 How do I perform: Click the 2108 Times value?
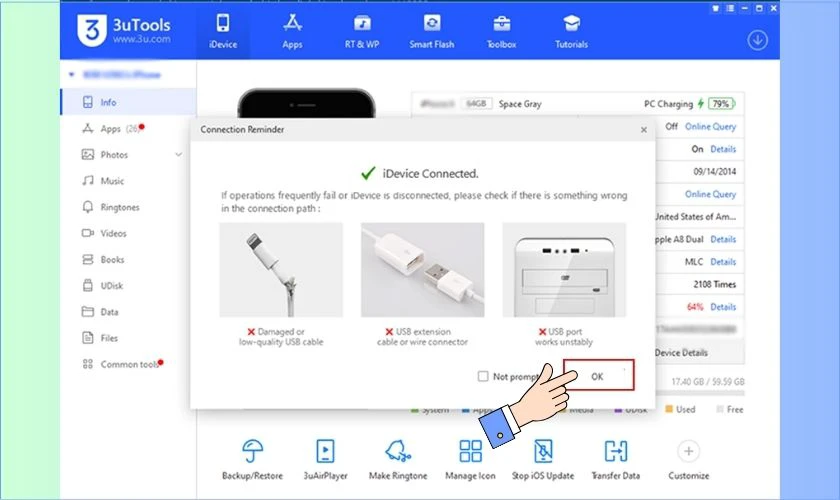[x=715, y=284]
